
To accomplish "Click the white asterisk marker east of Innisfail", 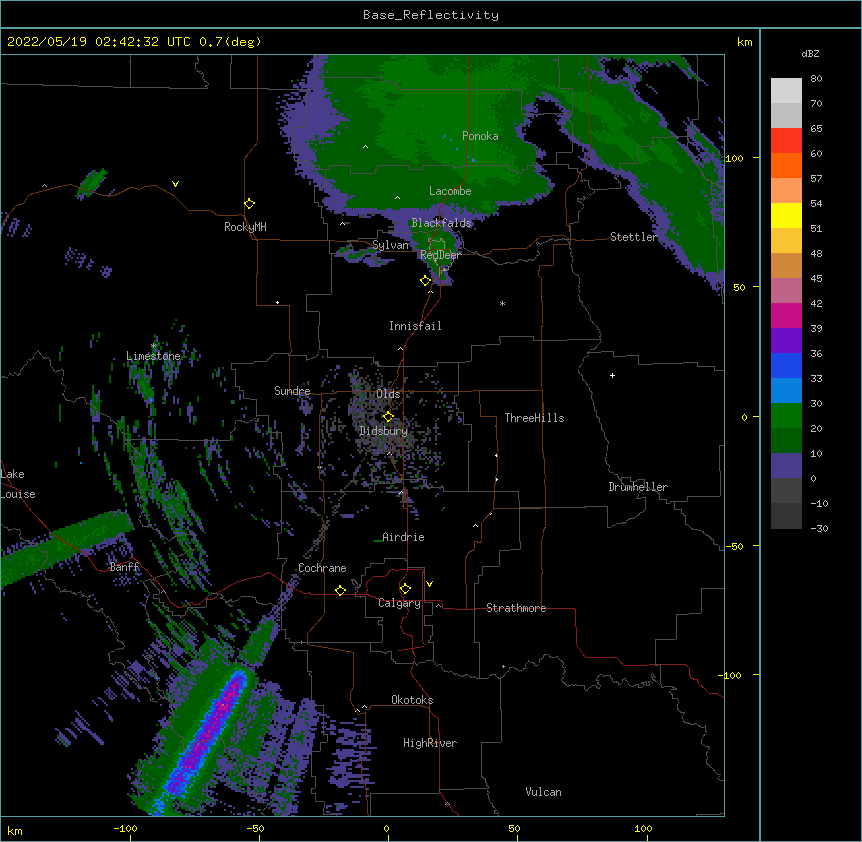I will click(x=502, y=303).
